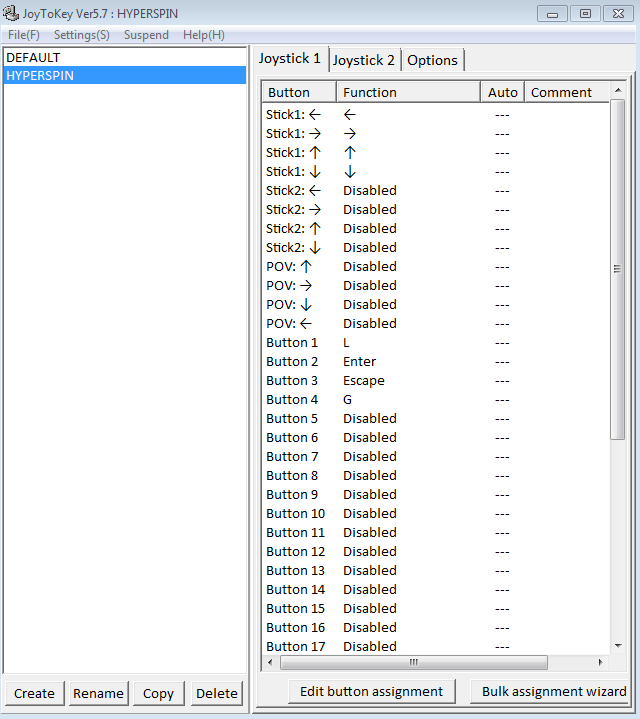
Task: Select the POV left arrow row
Action: [x=436, y=324]
